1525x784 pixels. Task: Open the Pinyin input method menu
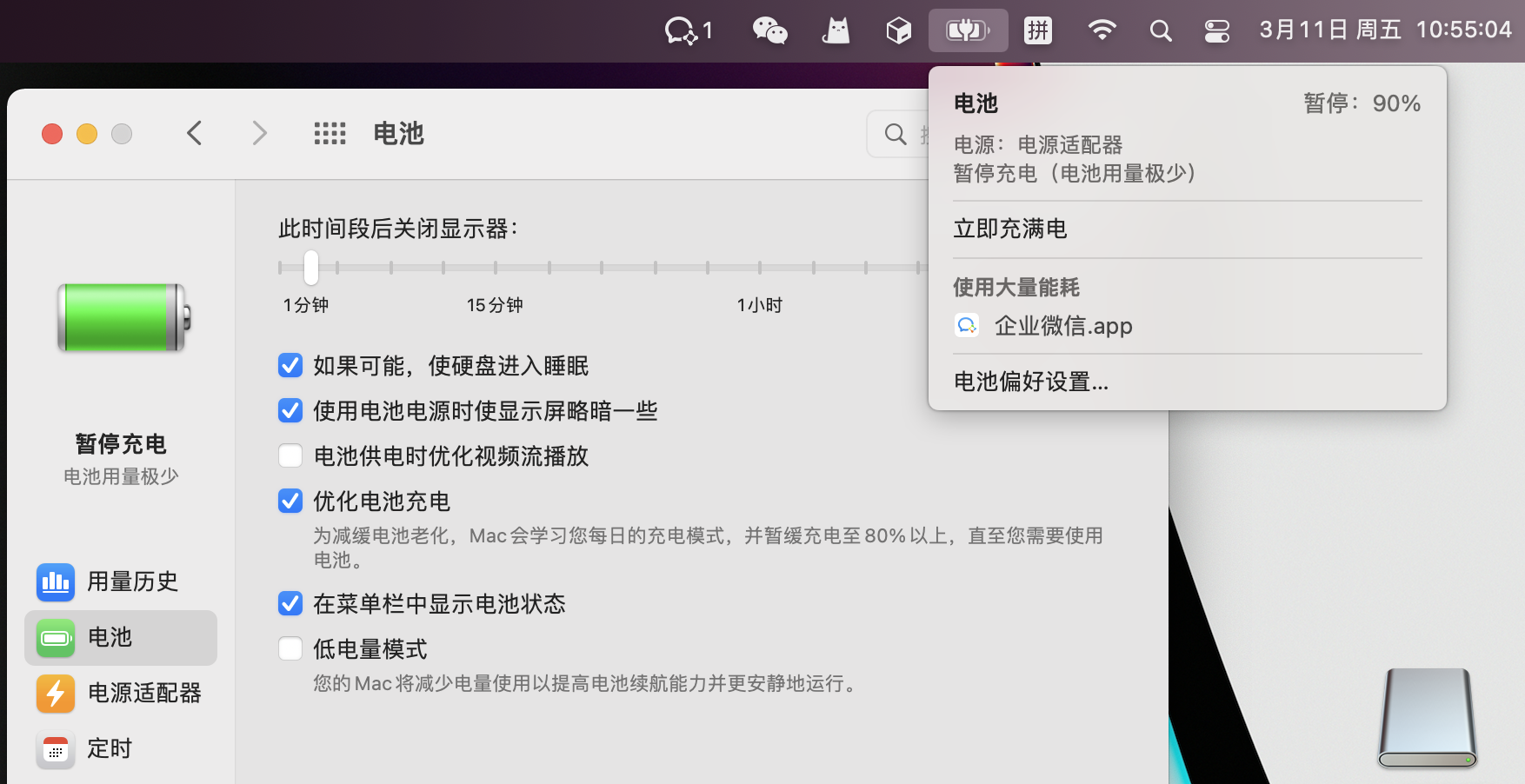click(x=1038, y=30)
